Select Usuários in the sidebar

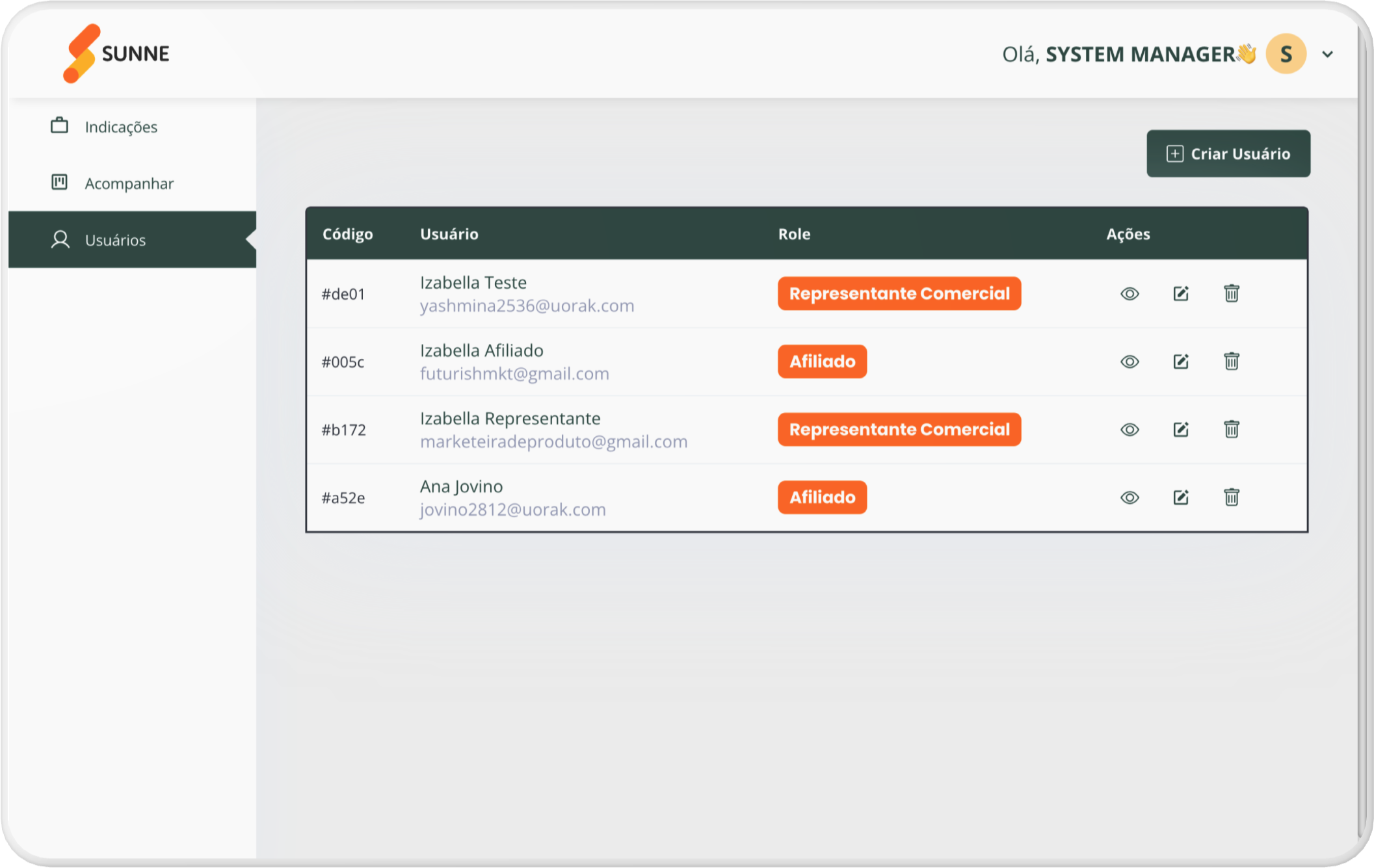[x=132, y=239]
